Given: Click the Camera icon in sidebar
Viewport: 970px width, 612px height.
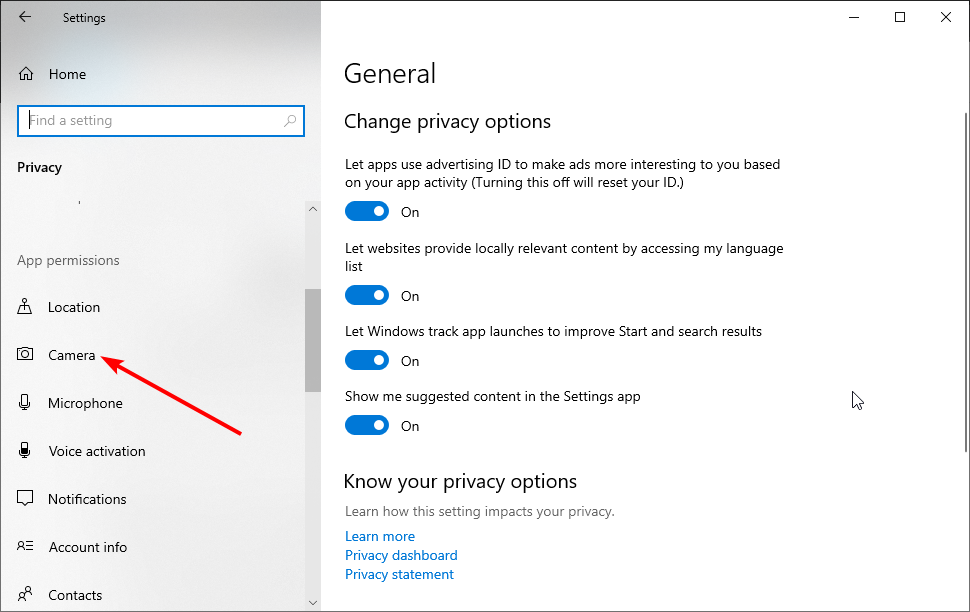Looking at the screenshot, I should pos(26,355).
